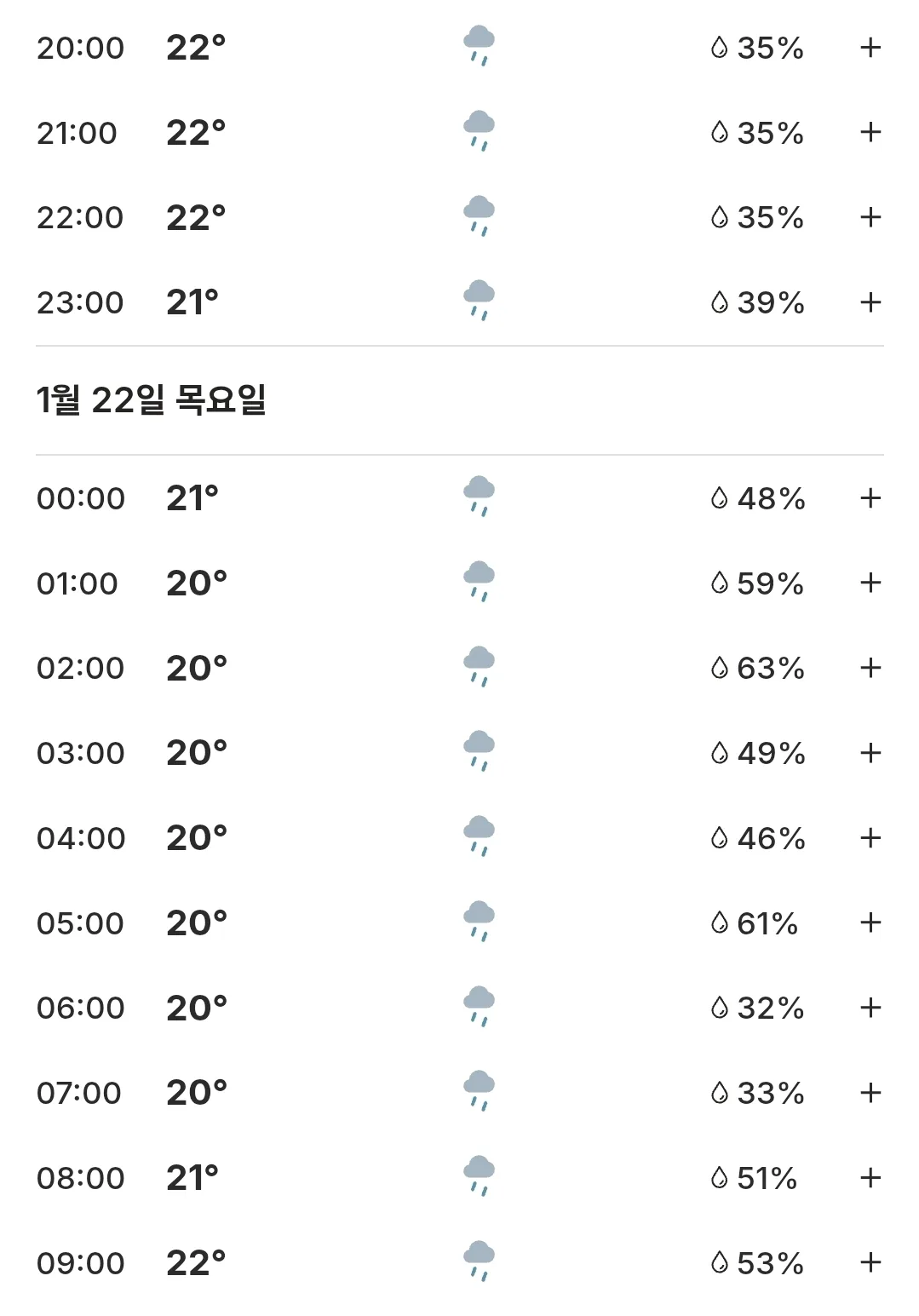
Task: Click the raindrop icon beside 39%
Action: [x=720, y=302]
